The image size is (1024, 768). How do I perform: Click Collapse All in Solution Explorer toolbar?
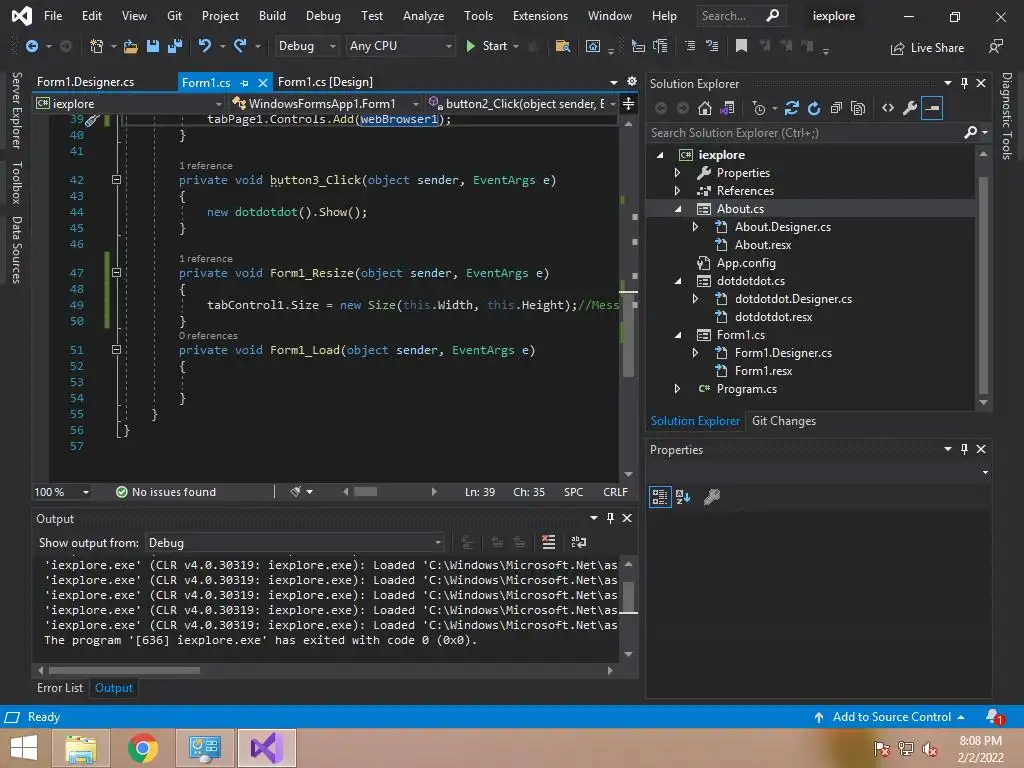click(x=836, y=108)
